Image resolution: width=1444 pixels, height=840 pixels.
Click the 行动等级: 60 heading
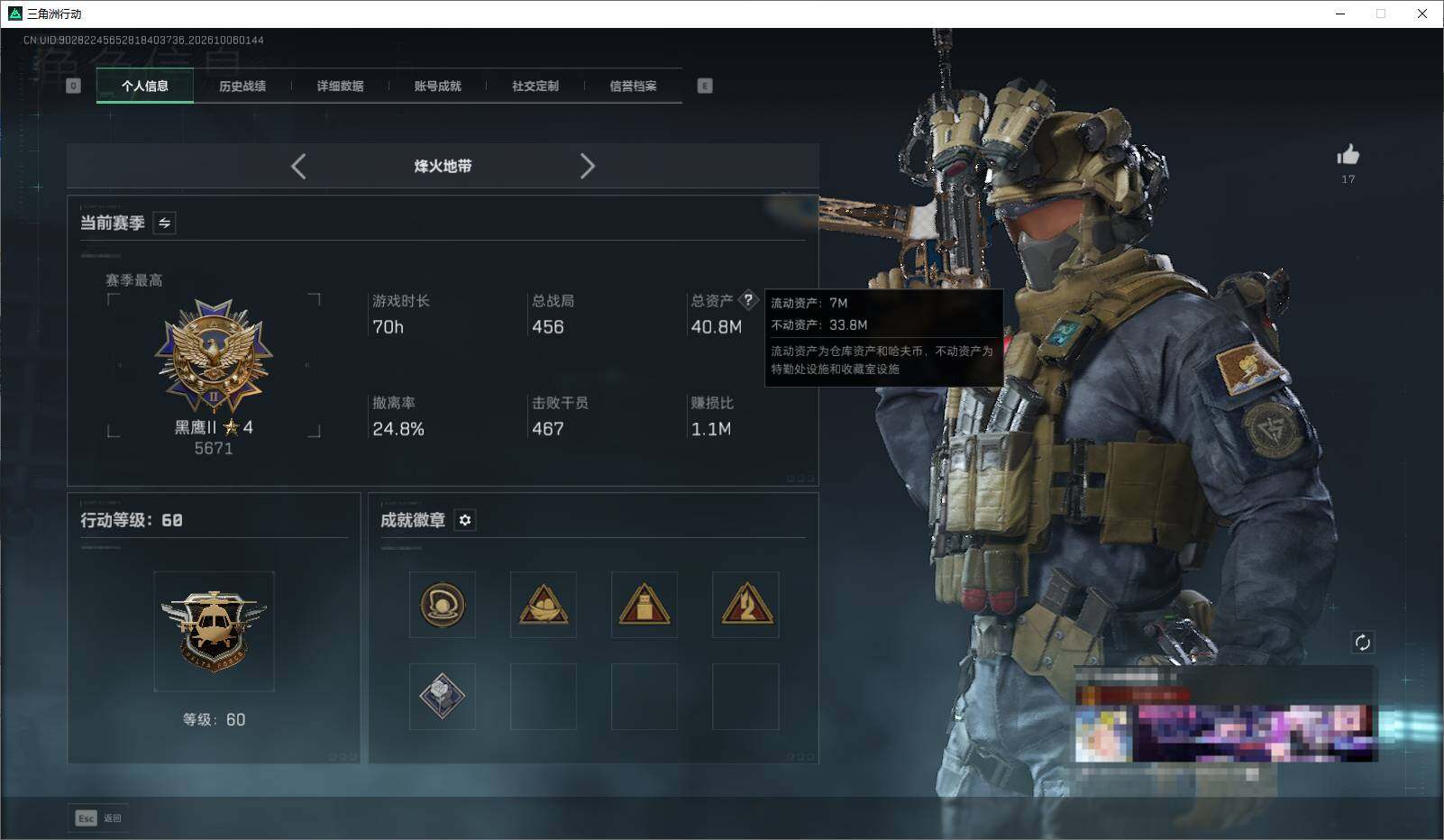tap(132, 520)
